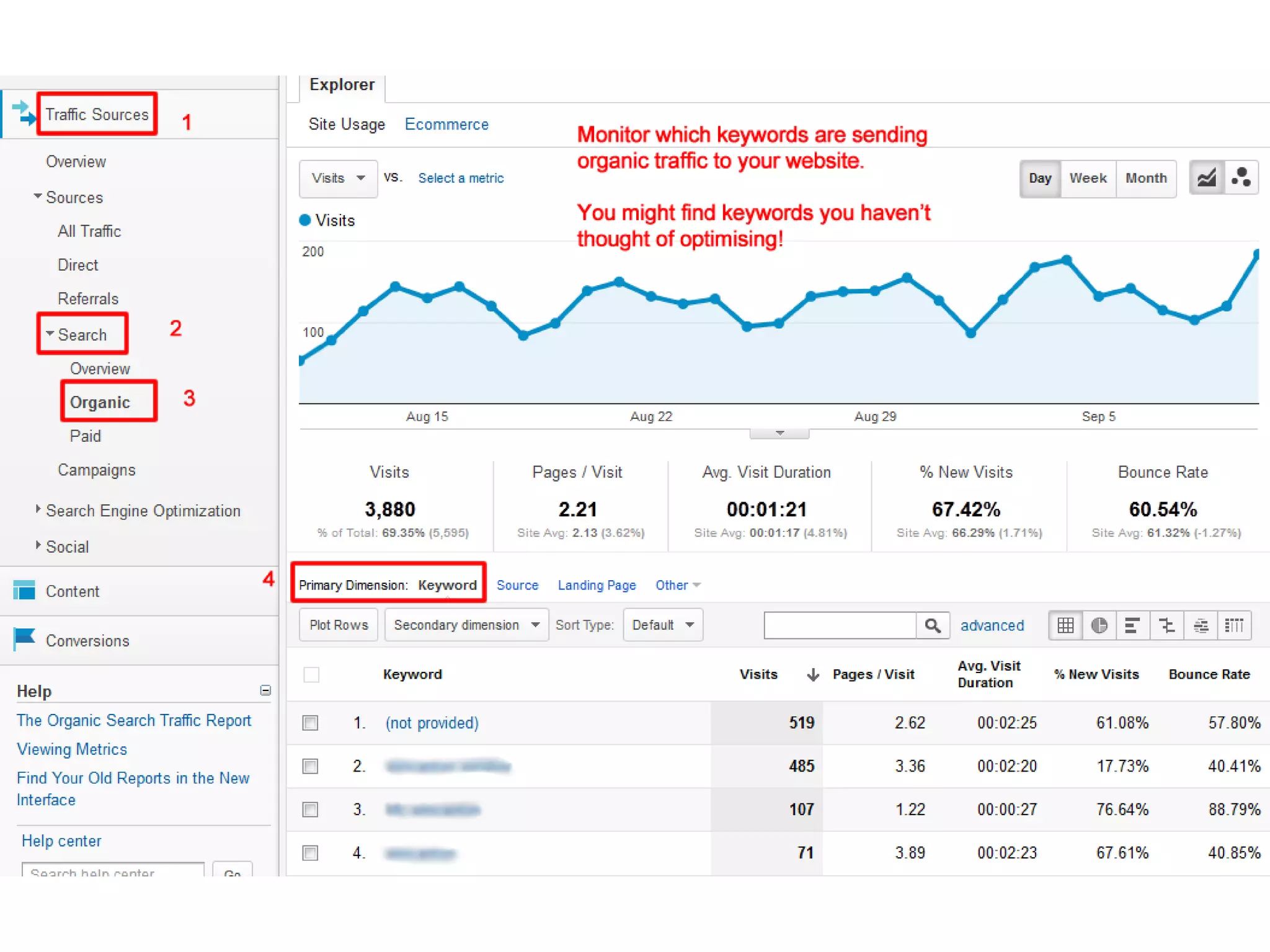The image size is (1270, 952).
Task: Open the Sort Type Default dropdown
Action: 662,625
